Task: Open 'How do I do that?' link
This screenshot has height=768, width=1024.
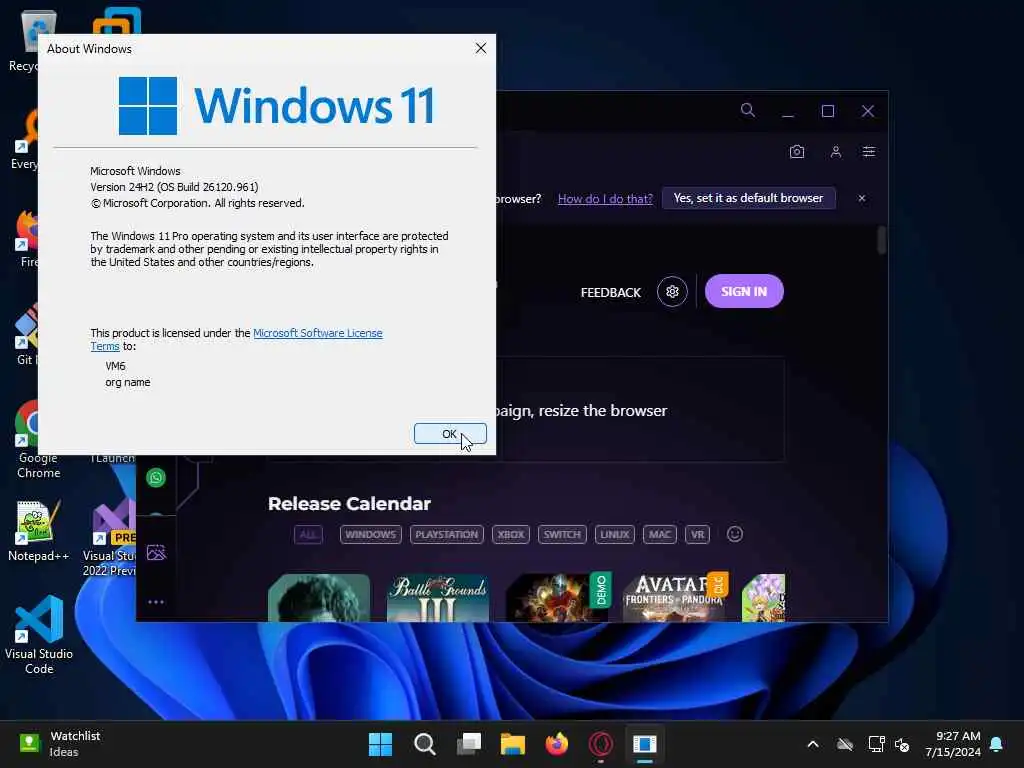Action: coord(605,199)
